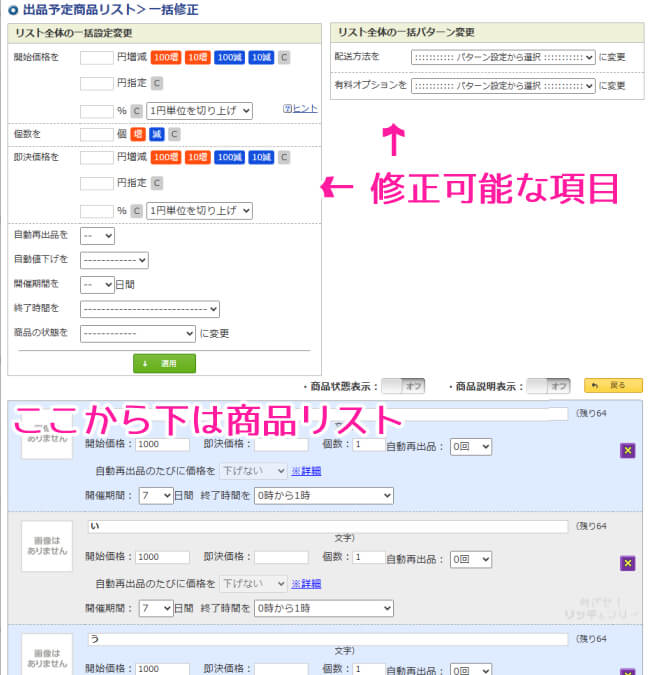Open the ヒント help link
The height and width of the screenshot is (675, 650).
pyautogui.click(x=300, y=109)
